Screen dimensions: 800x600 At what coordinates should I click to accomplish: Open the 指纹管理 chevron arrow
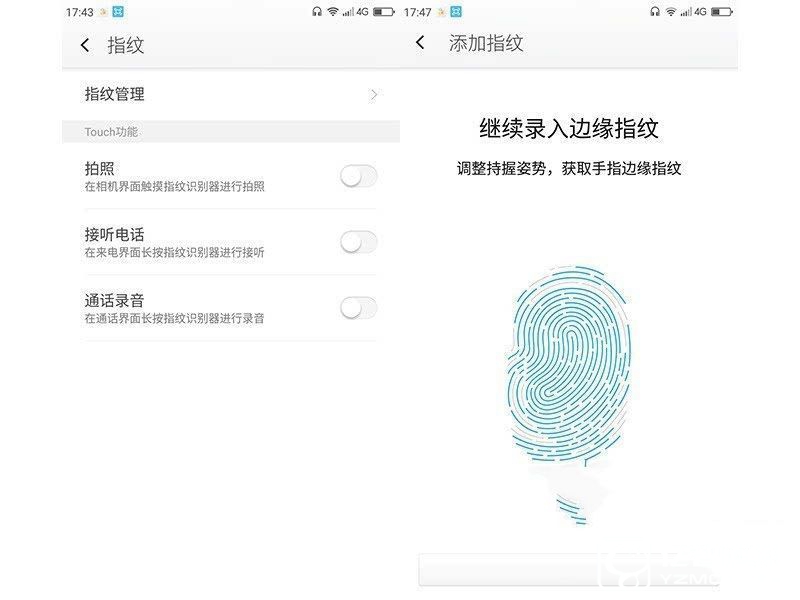[374, 94]
